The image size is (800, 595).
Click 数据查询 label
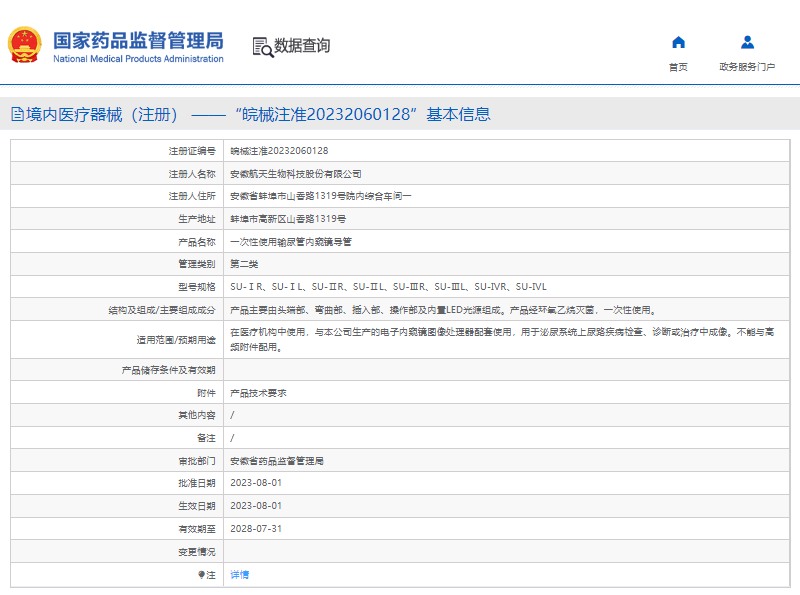[x=302, y=45]
